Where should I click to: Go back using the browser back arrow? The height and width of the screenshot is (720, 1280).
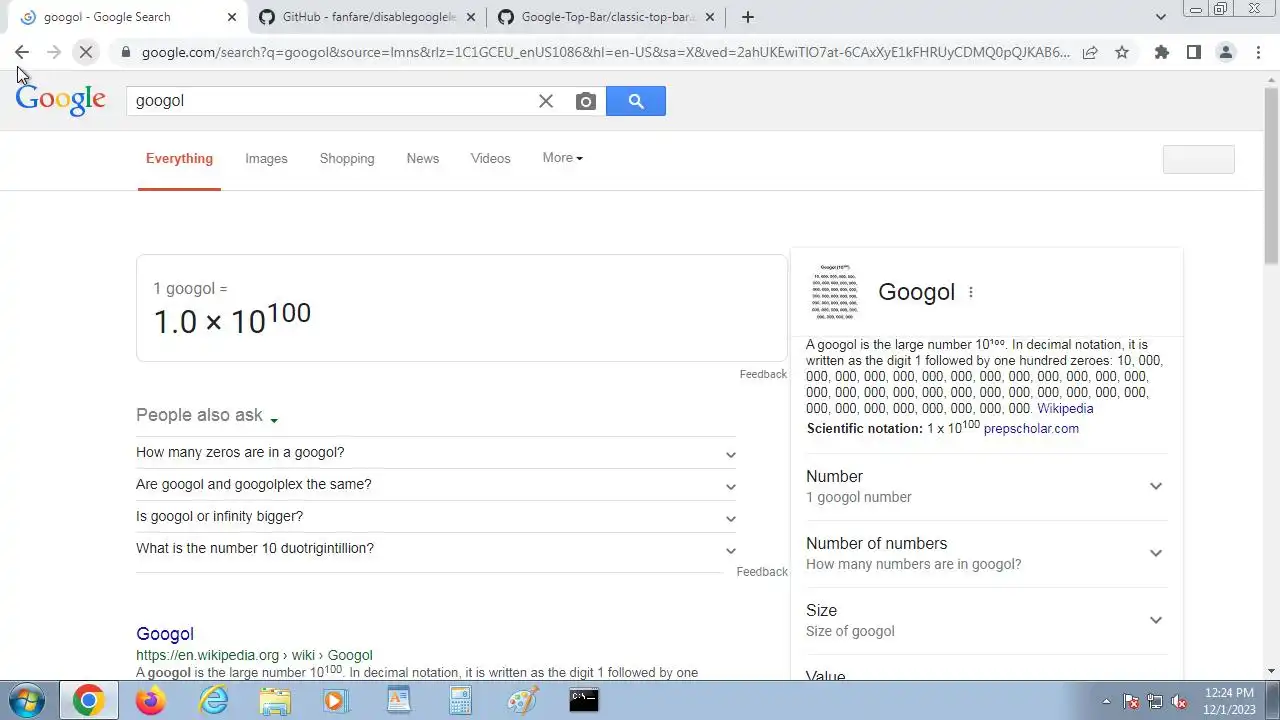click(x=22, y=52)
